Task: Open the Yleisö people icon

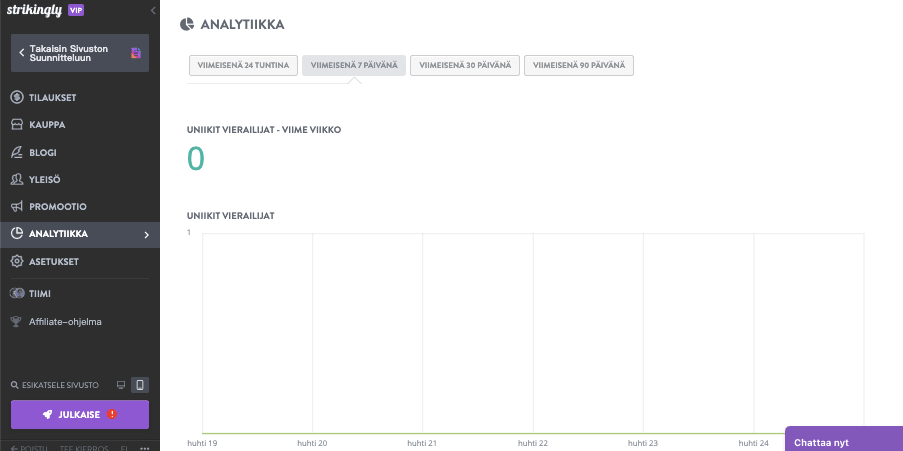Action: click(17, 180)
